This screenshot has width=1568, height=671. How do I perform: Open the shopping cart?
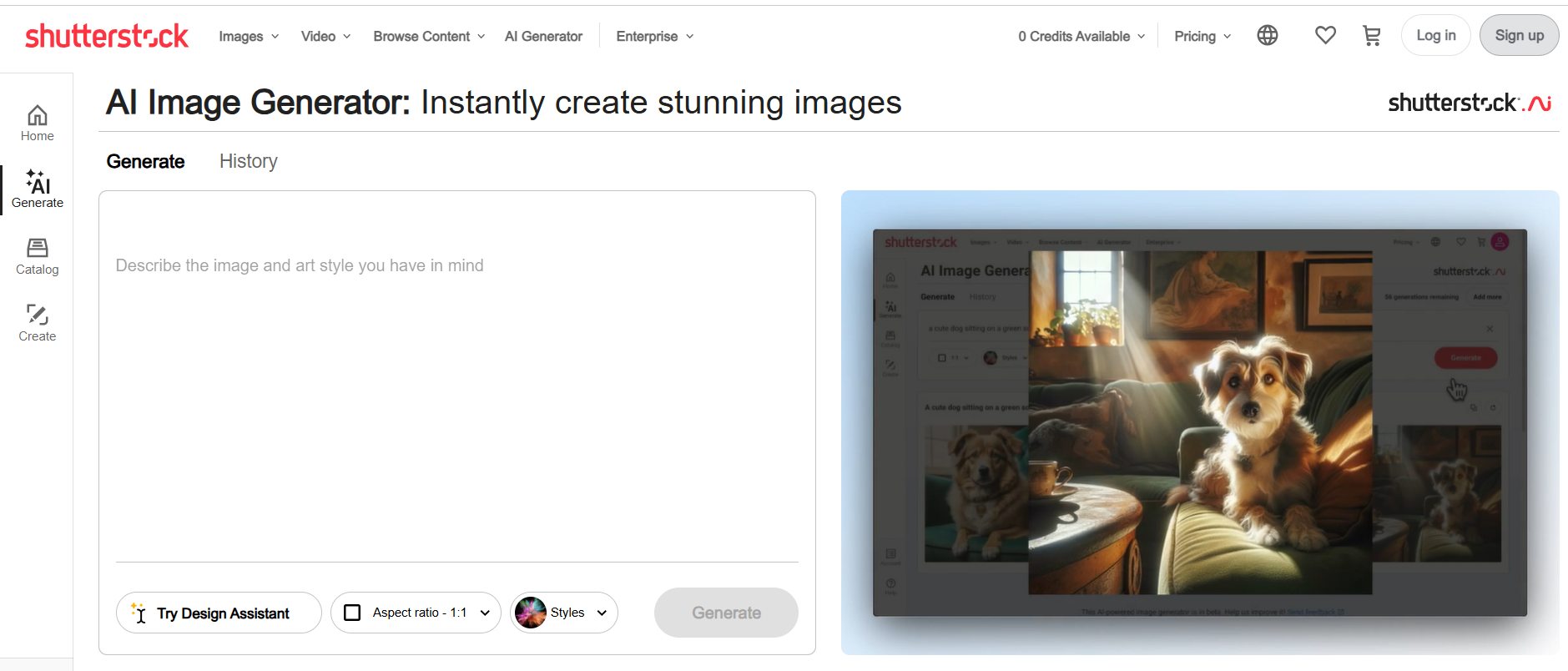click(1372, 35)
